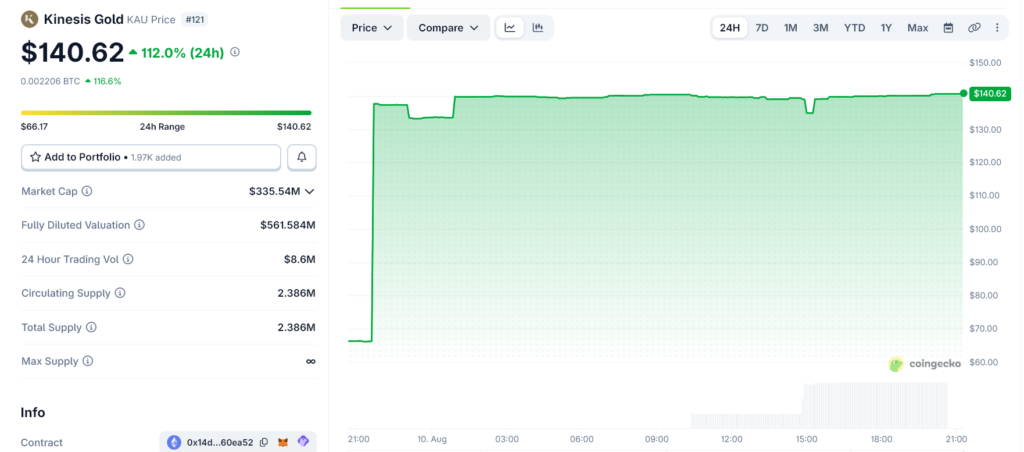1024x452 pixels.
Task: Open Fully Diluted Valuation info icon
Action: (x=139, y=225)
